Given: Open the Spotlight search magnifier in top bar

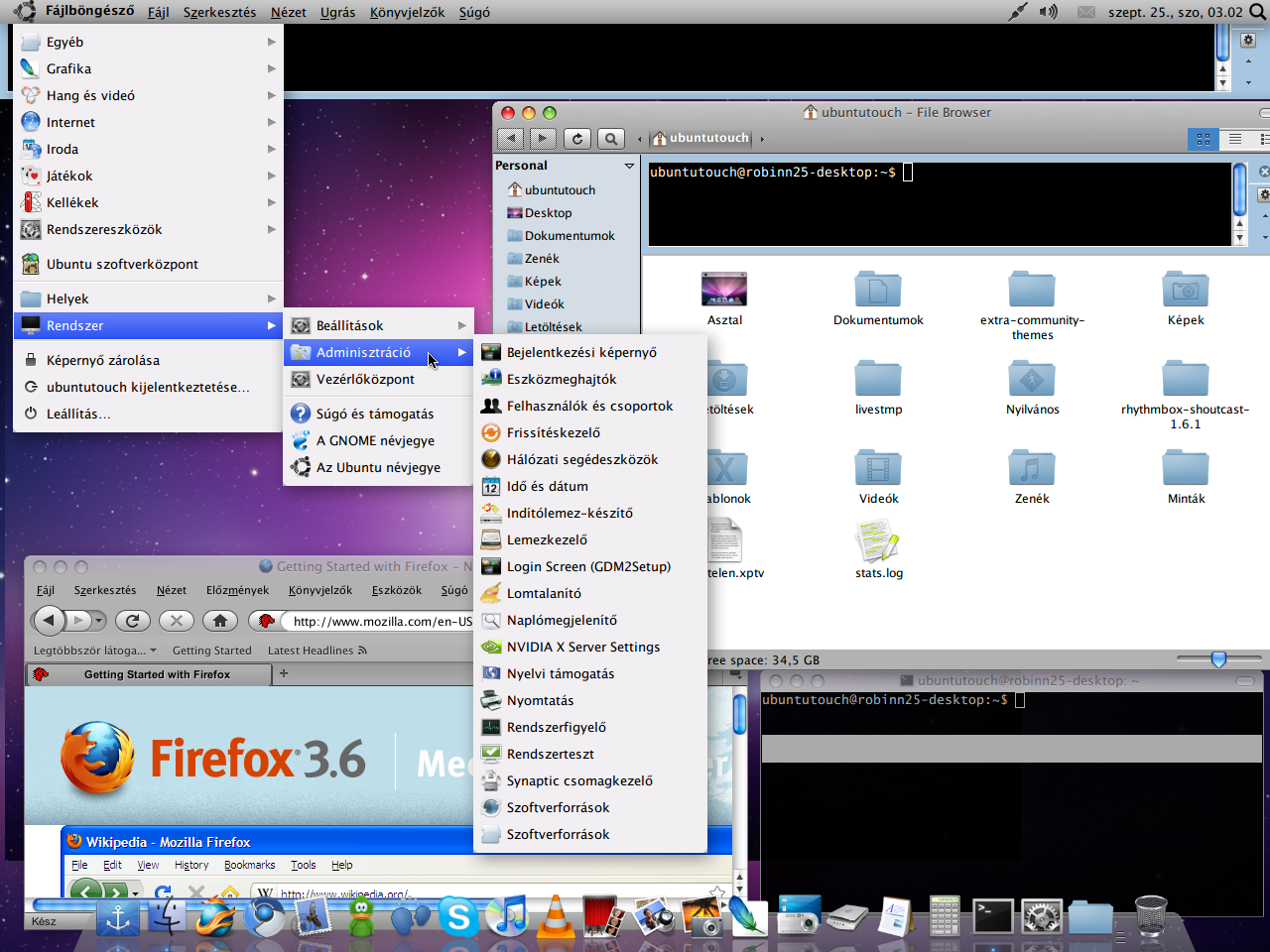Looking at the screenshot, I should (1257, 12).
